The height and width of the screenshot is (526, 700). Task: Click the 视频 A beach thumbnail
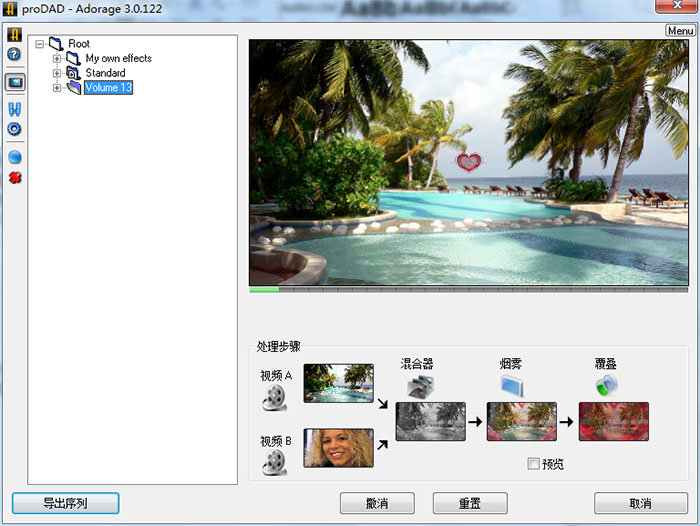click(338, 383)
